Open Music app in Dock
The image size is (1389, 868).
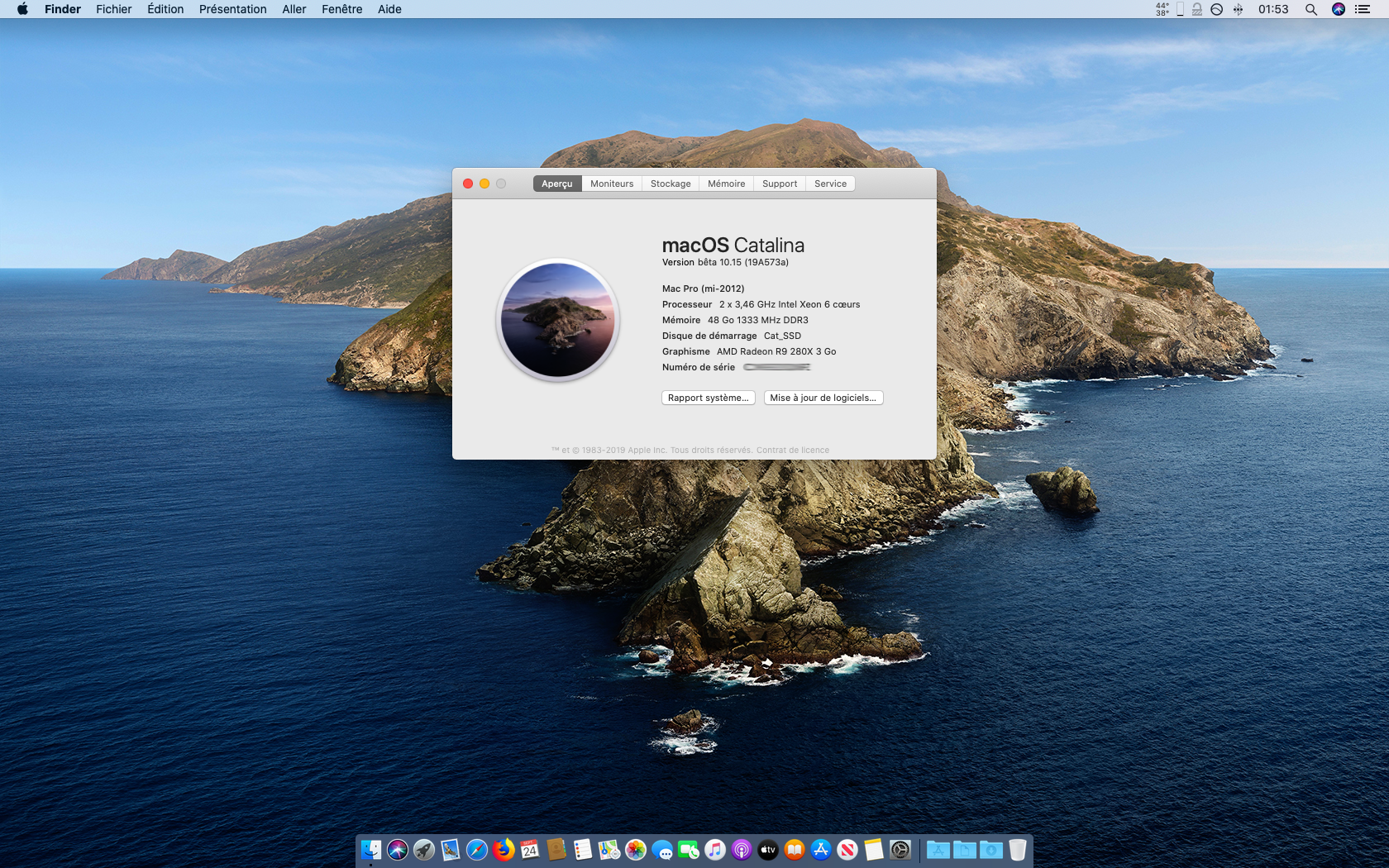[715, 850]
